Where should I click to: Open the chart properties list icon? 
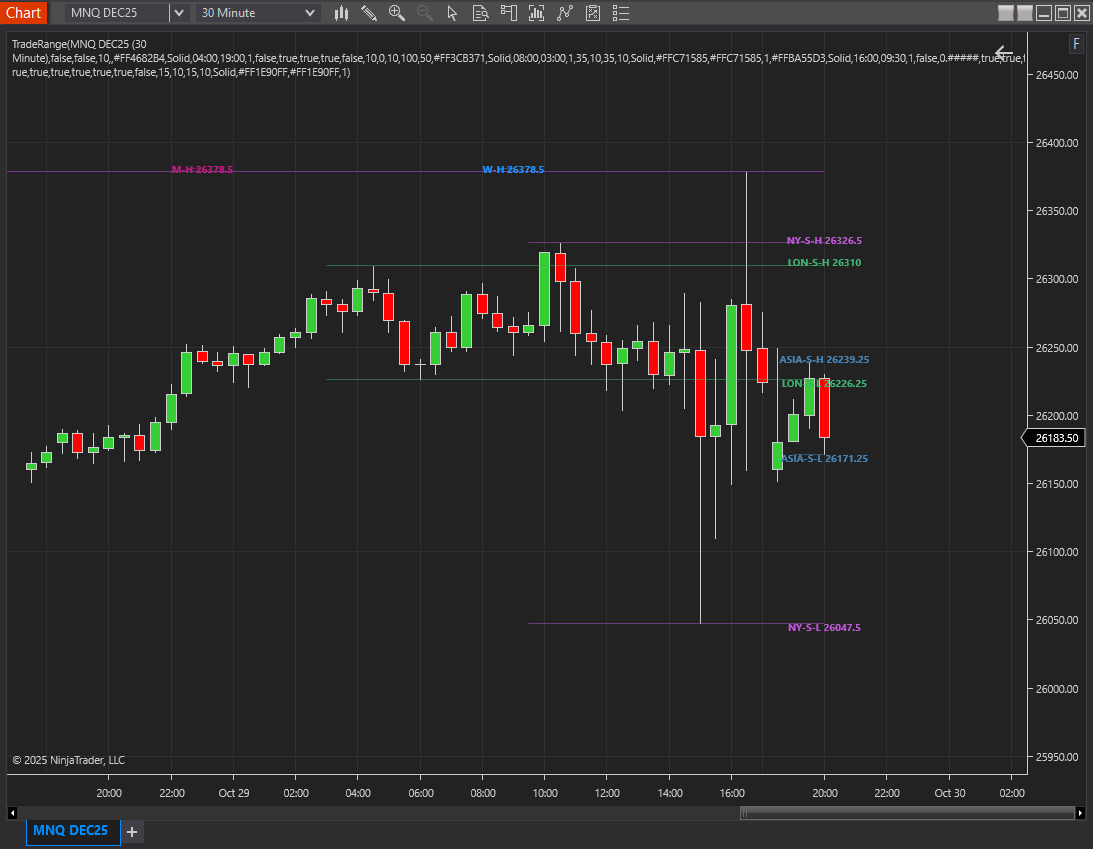(622, 13)
